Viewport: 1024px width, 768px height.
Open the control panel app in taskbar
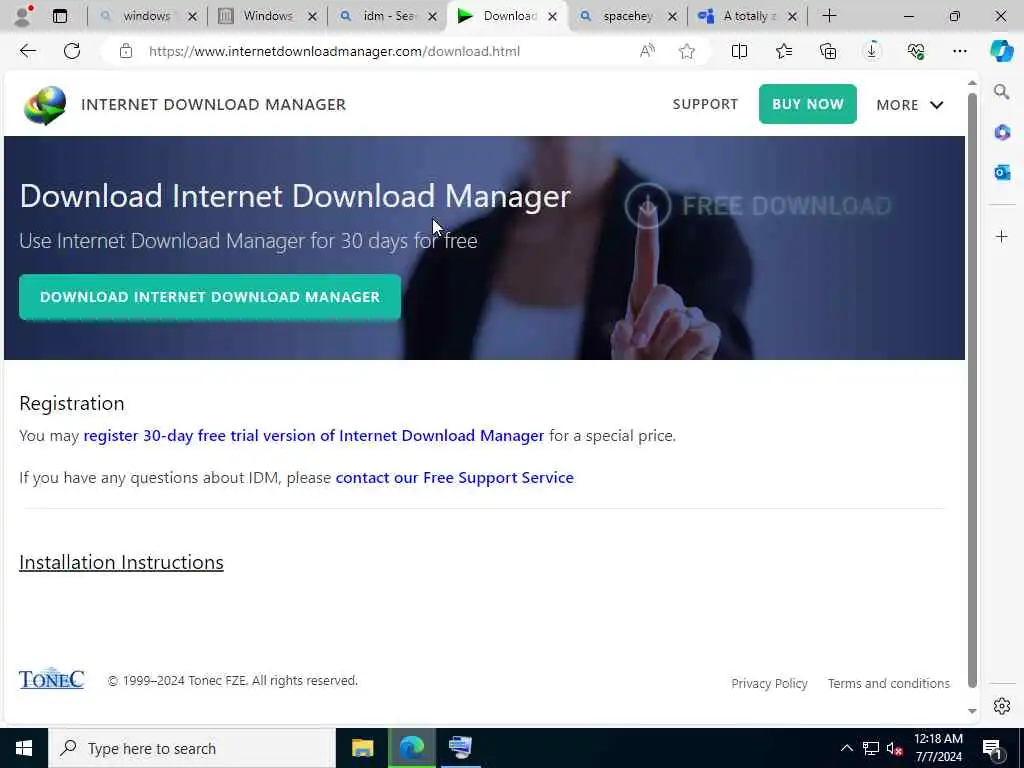460,748
